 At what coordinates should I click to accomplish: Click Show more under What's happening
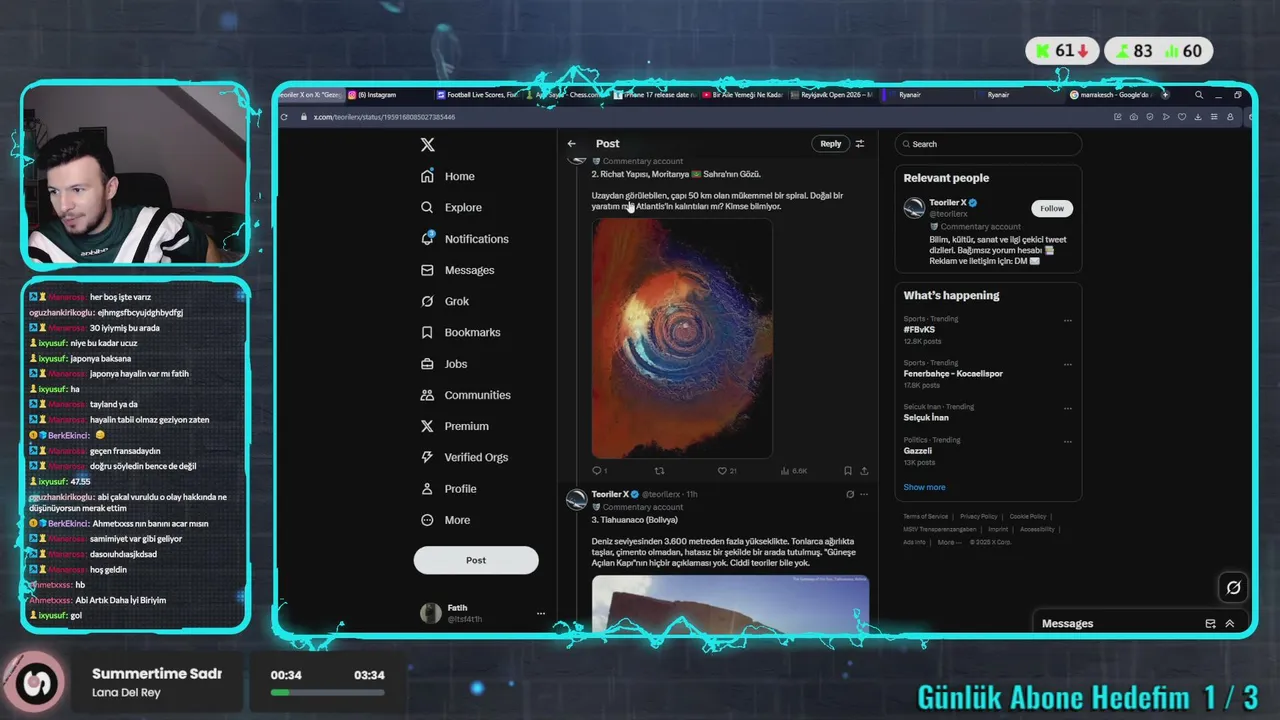pyautogui.click(x=924, y=487)
